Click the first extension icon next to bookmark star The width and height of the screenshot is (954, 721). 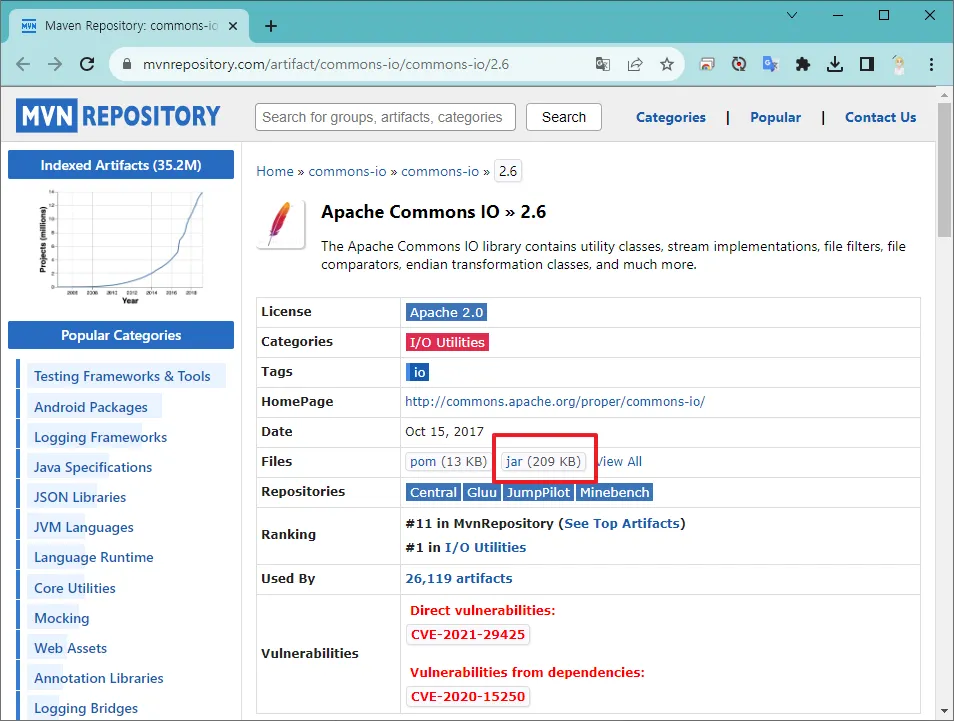coord(707,64)
